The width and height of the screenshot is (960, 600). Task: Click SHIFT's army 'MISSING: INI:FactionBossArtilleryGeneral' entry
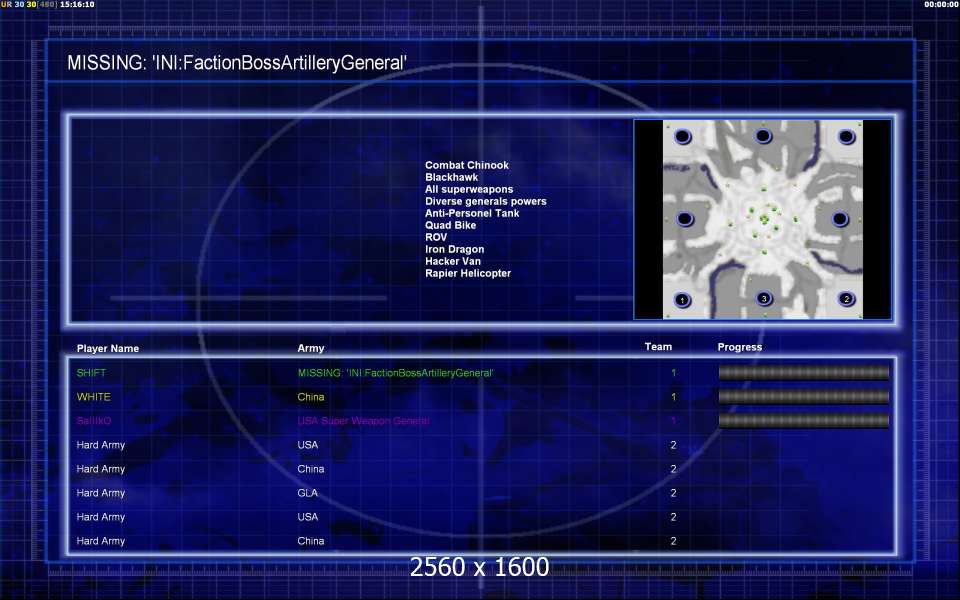(396, 373)
